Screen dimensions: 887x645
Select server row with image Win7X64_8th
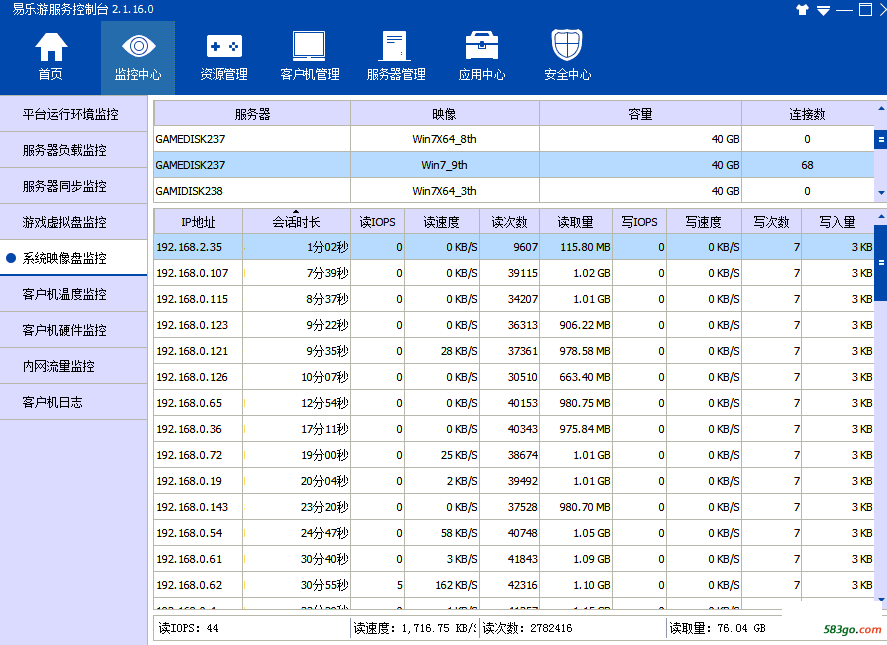(514, 139)
